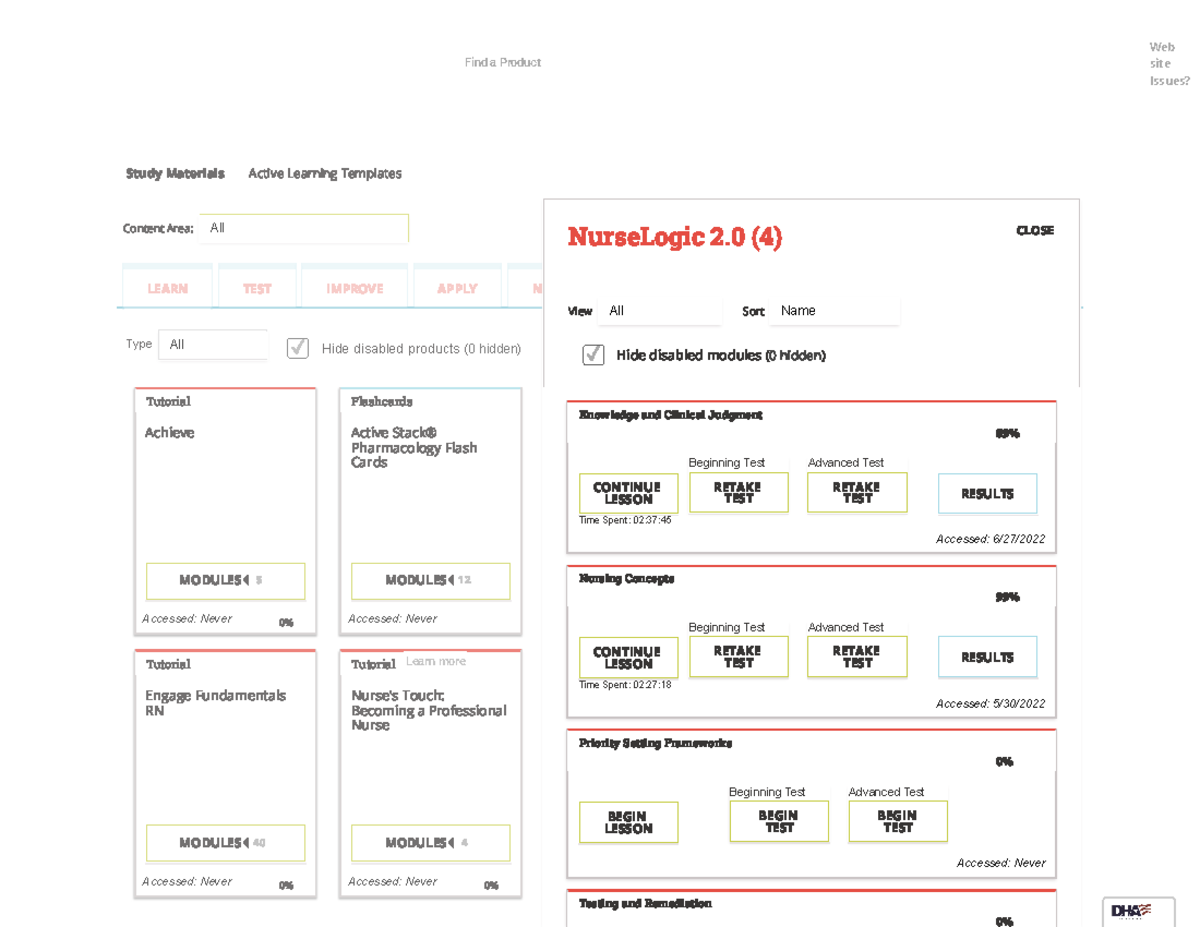Image resolution: width=1200 pixels, height=927 pixels.
Task: Open the Sort by Name dropdown
Action: [x=834, y=311]
